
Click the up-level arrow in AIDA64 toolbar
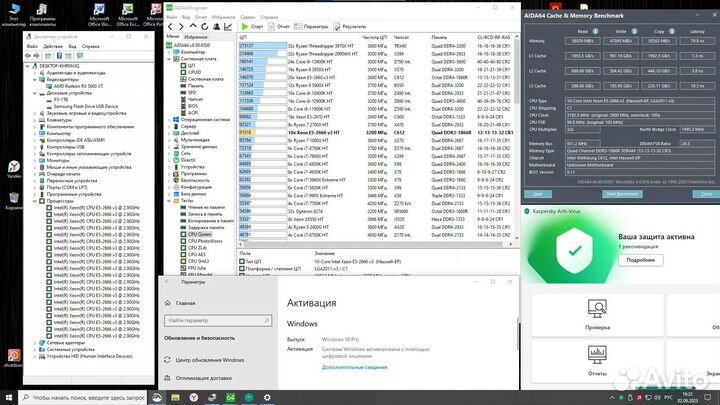193,27
